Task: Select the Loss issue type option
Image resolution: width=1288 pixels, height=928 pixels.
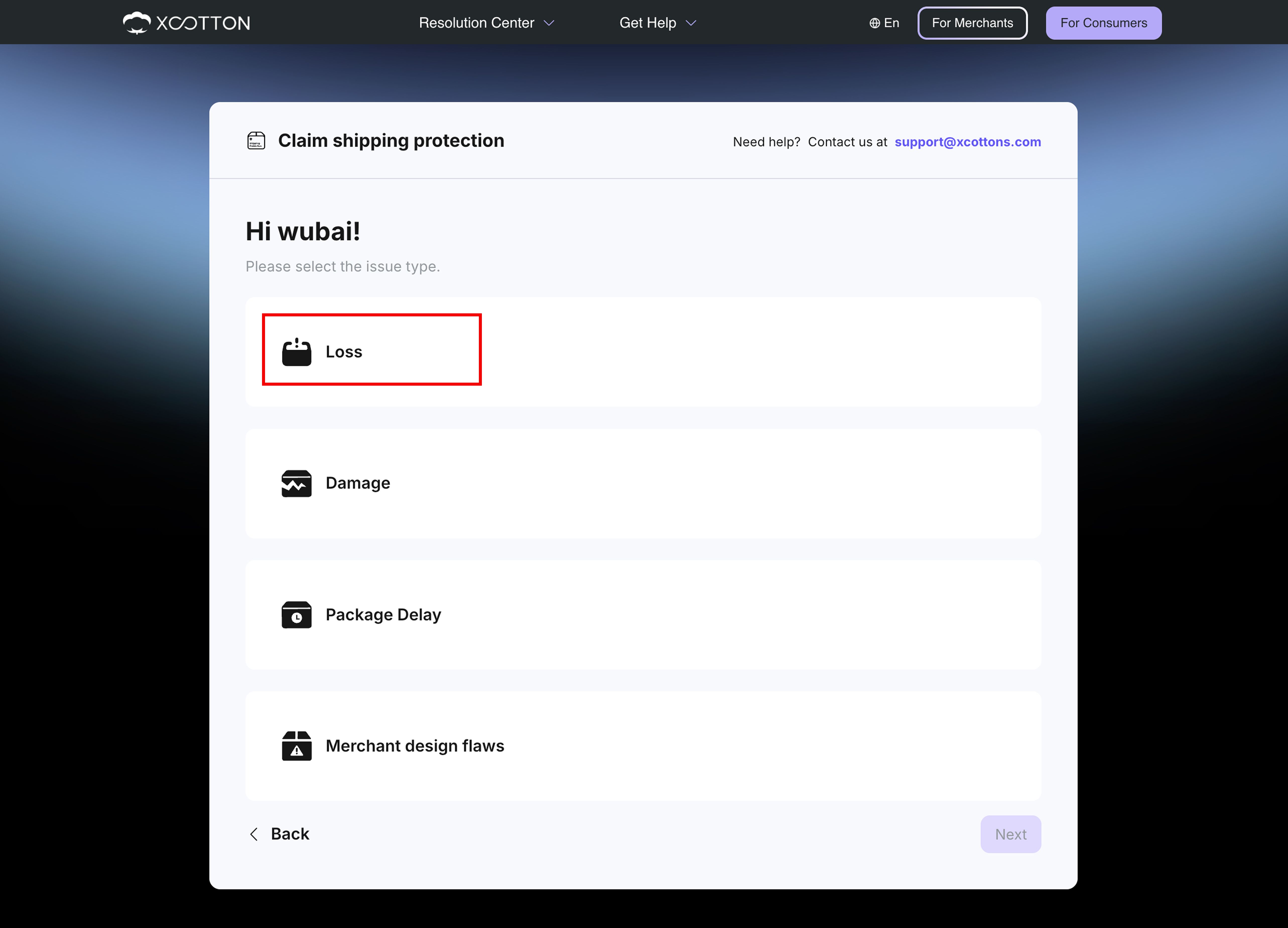Action: 643,352
